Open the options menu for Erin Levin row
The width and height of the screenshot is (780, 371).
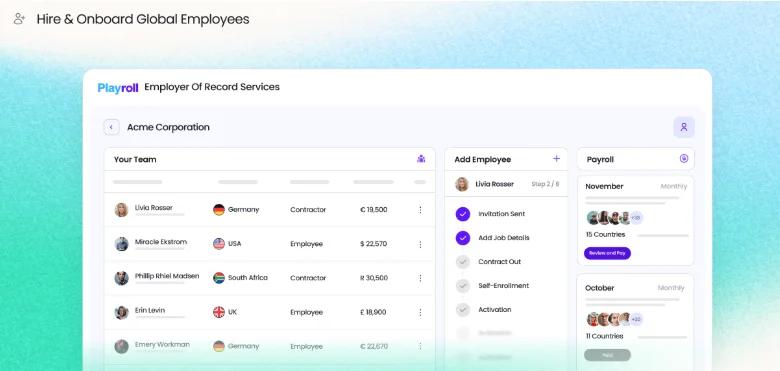click(x=420, y=312)
